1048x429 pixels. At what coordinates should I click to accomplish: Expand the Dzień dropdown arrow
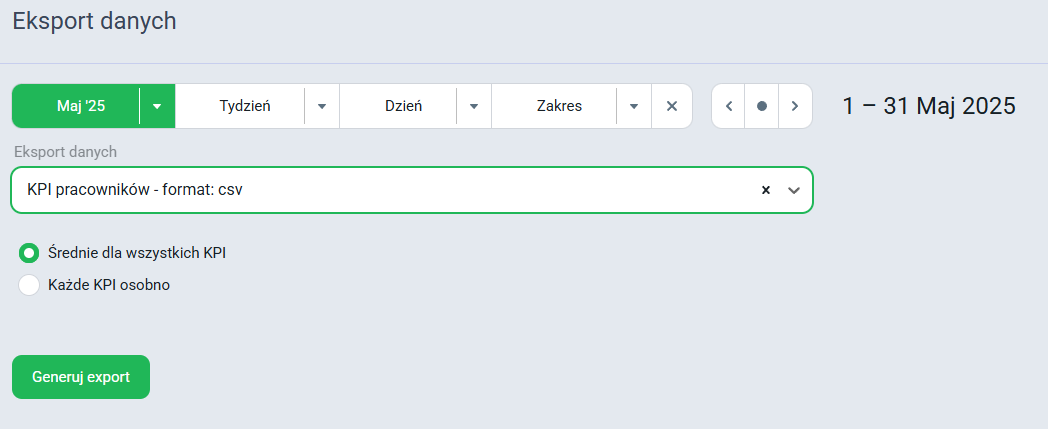click(x=474, y=106)
